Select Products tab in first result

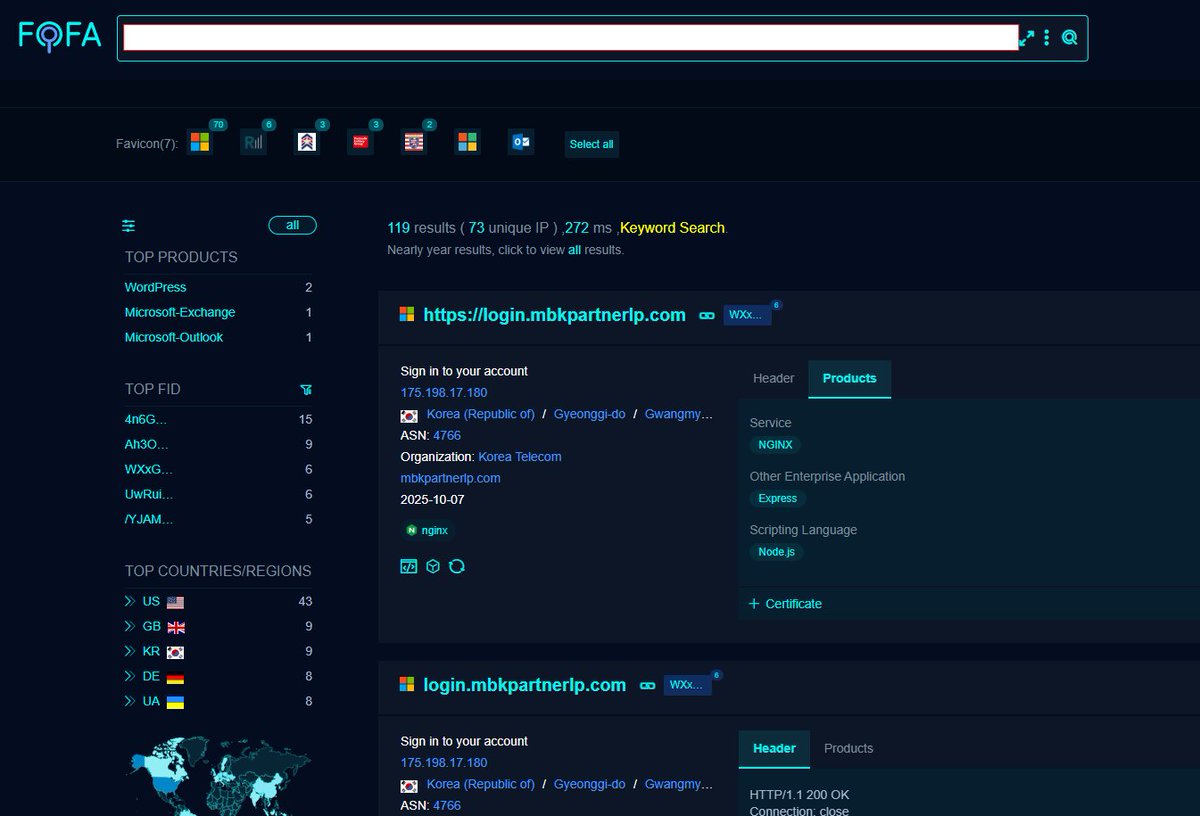click(849, 379)
